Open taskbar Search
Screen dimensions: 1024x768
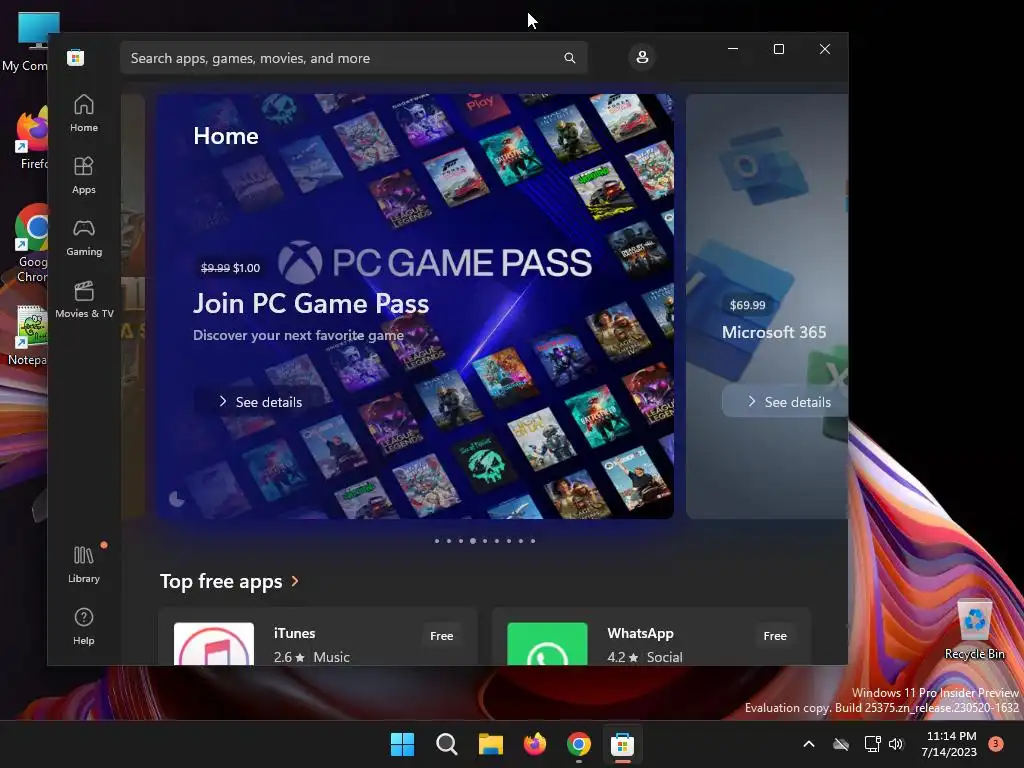(447, 744)
